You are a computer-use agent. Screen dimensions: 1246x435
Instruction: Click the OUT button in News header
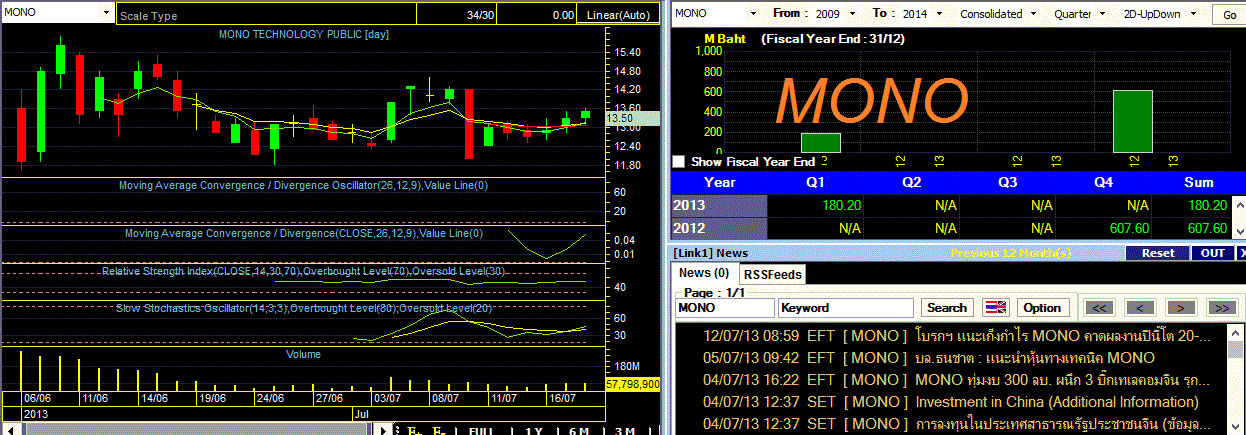coord(1213,253)
